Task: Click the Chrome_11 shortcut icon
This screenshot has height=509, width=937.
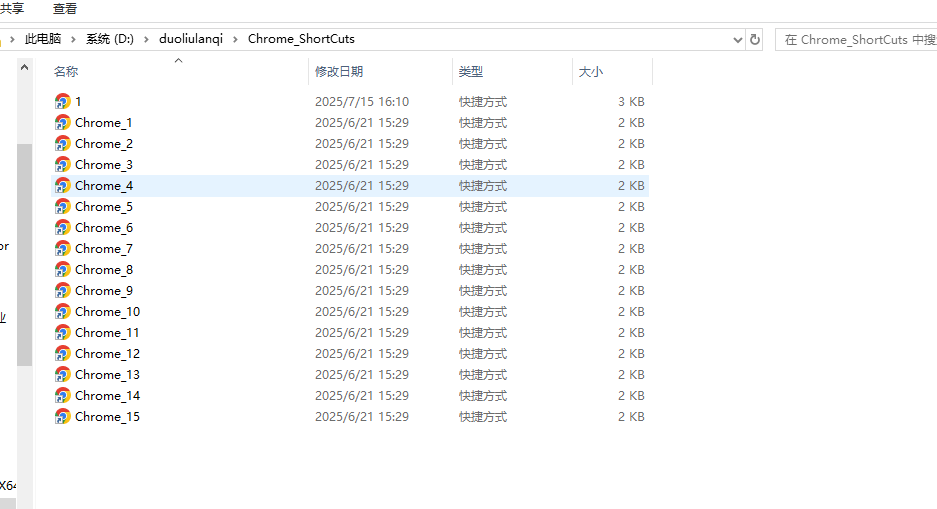Action: tap(63, 333)
